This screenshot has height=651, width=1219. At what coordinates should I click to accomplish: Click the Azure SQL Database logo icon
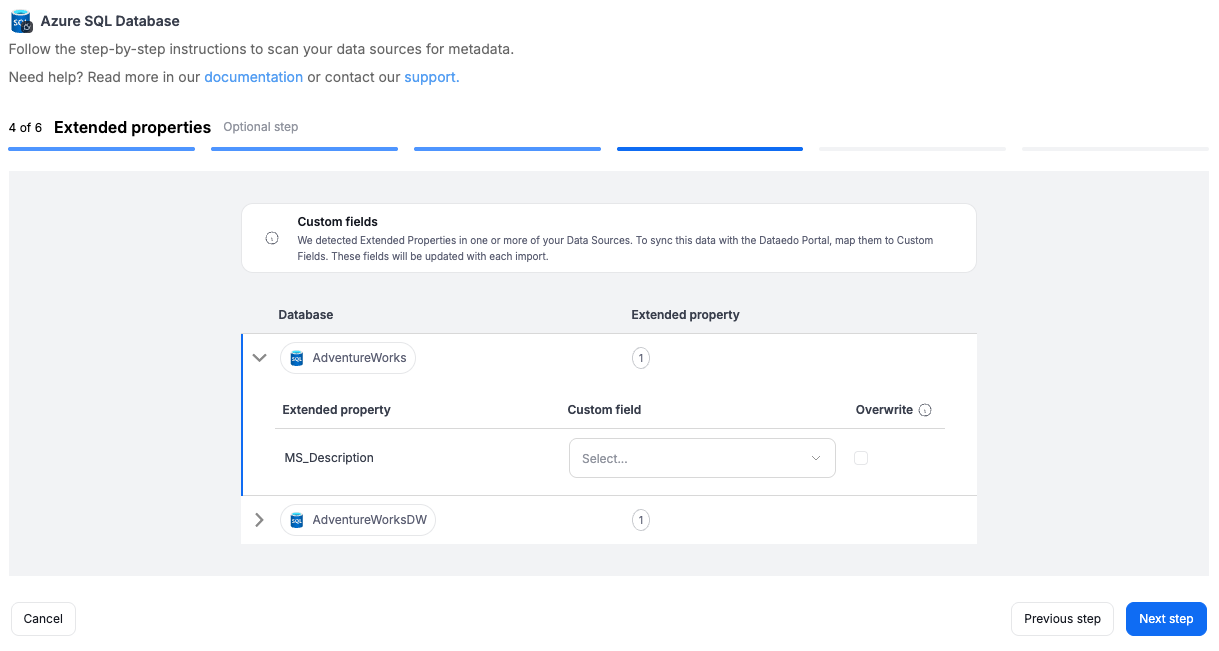point(21,22)
